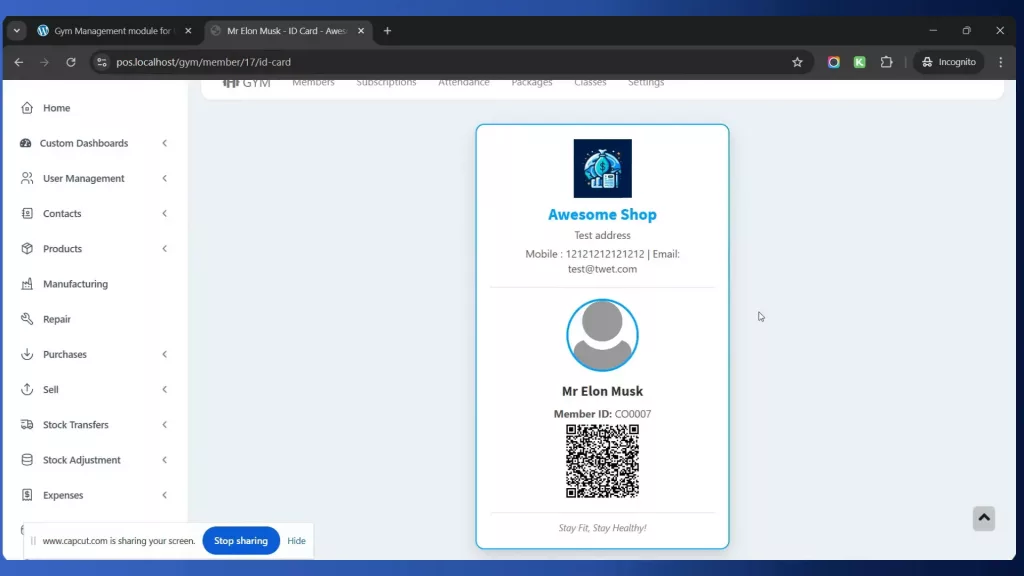The height and width of the screenshot is (576, 1024).
Task: Expand the Purchases submenu chevron
Action: tap(165, 355)
